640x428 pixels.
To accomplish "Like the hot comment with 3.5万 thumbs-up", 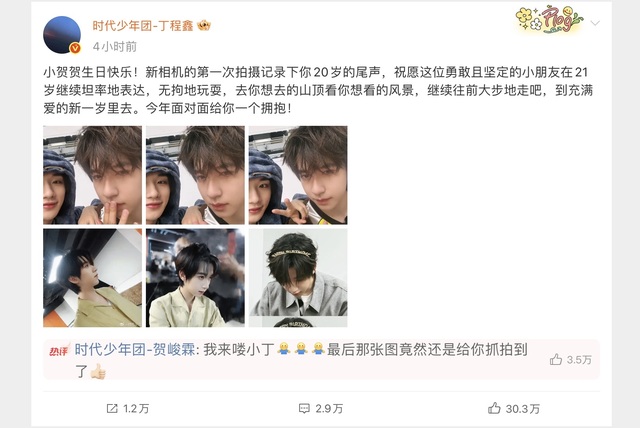I will click(556, 359).
